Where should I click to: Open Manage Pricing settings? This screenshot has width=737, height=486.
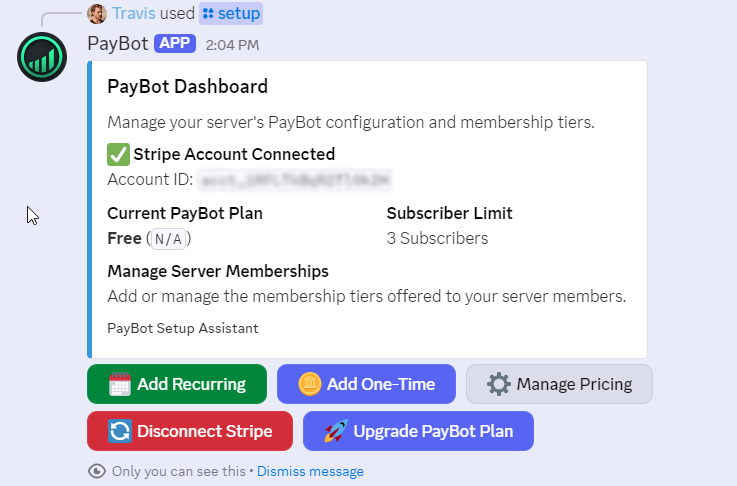pyautogui.click(x=559, y=384)
